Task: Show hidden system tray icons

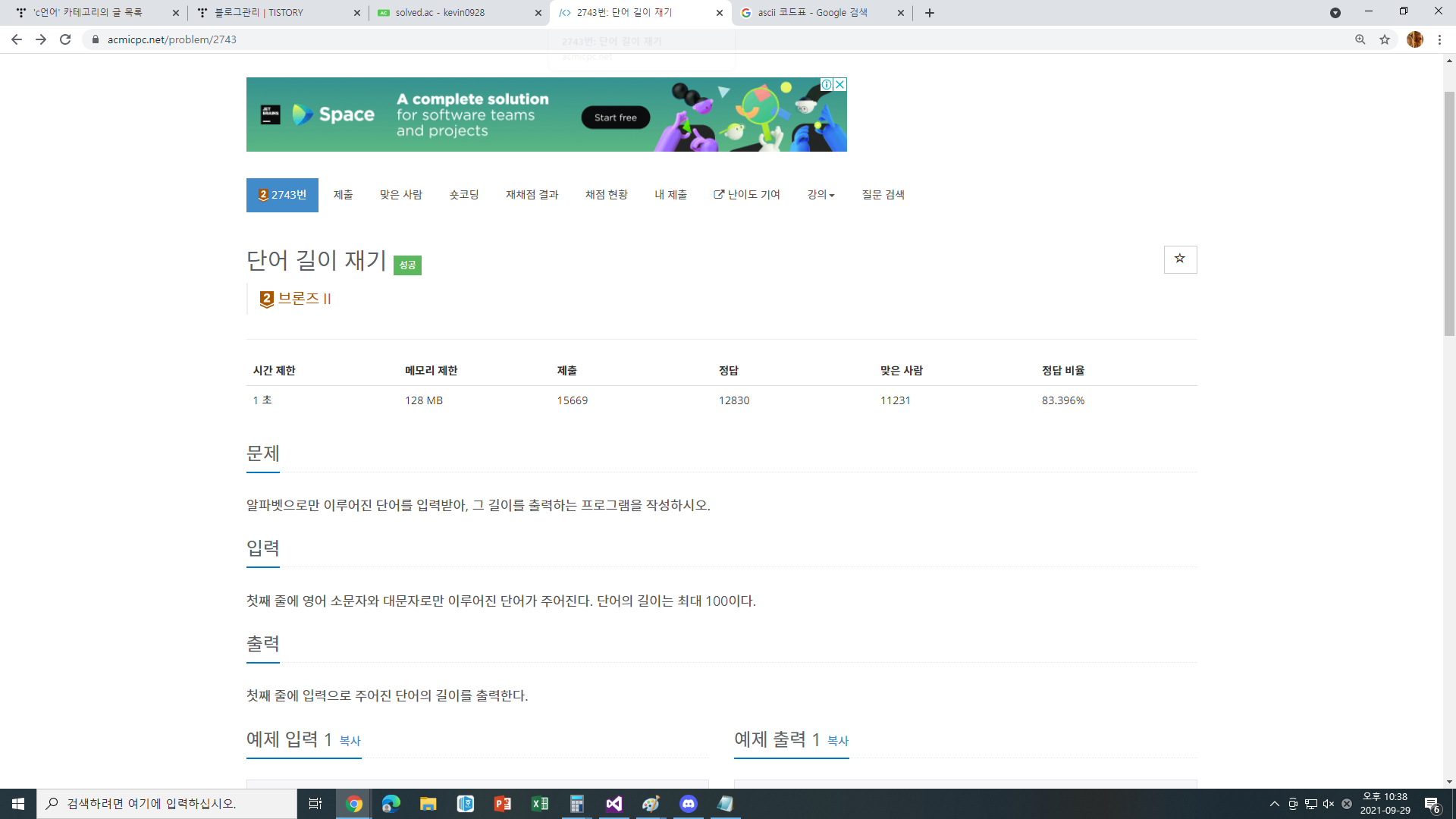Action: click(x=1275, y=804)
